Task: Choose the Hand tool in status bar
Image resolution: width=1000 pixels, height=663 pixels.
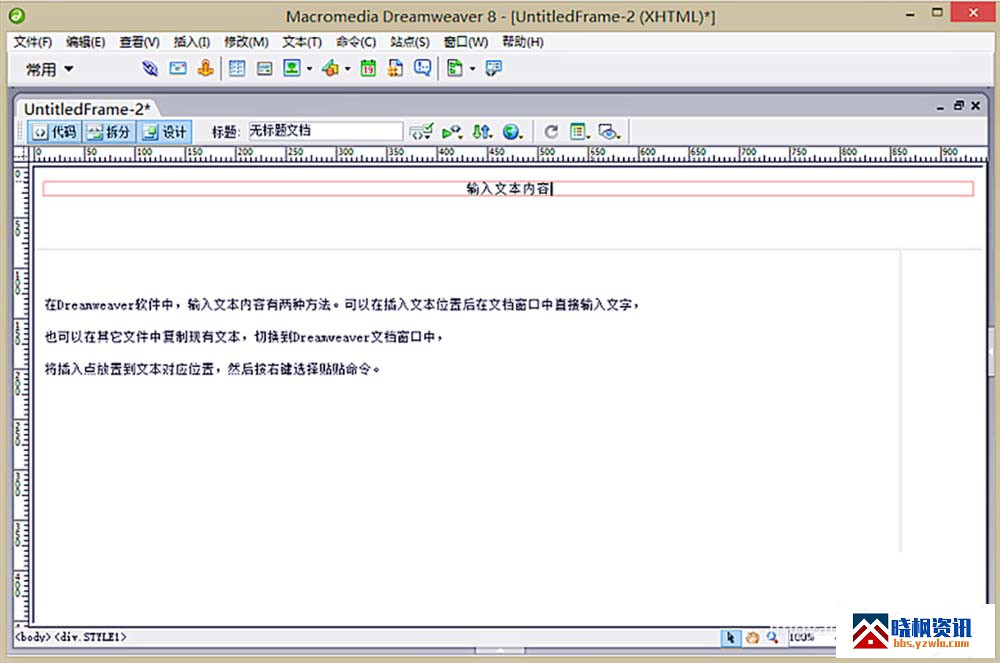Action: point(752,637)
